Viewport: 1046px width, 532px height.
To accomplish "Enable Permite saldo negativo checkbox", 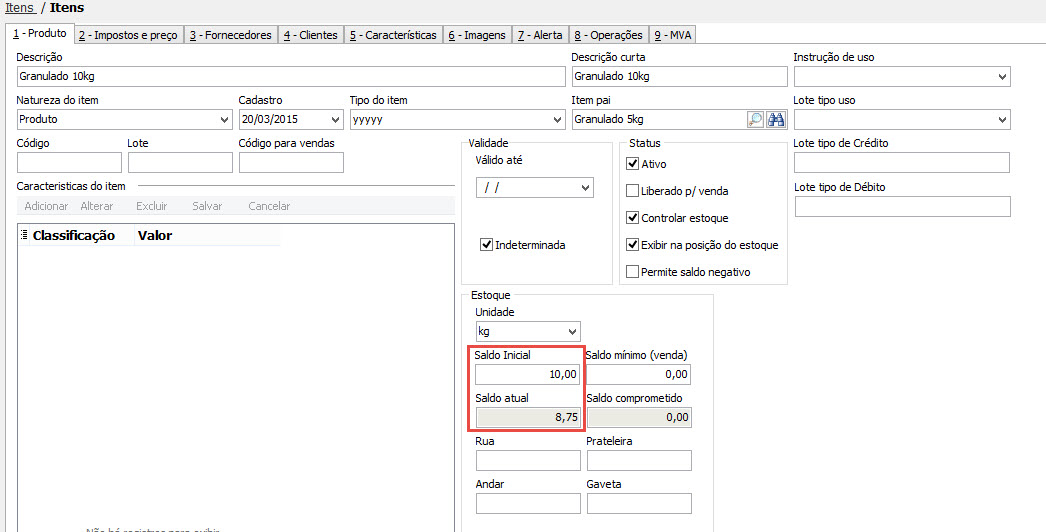I will pos(633,272).
